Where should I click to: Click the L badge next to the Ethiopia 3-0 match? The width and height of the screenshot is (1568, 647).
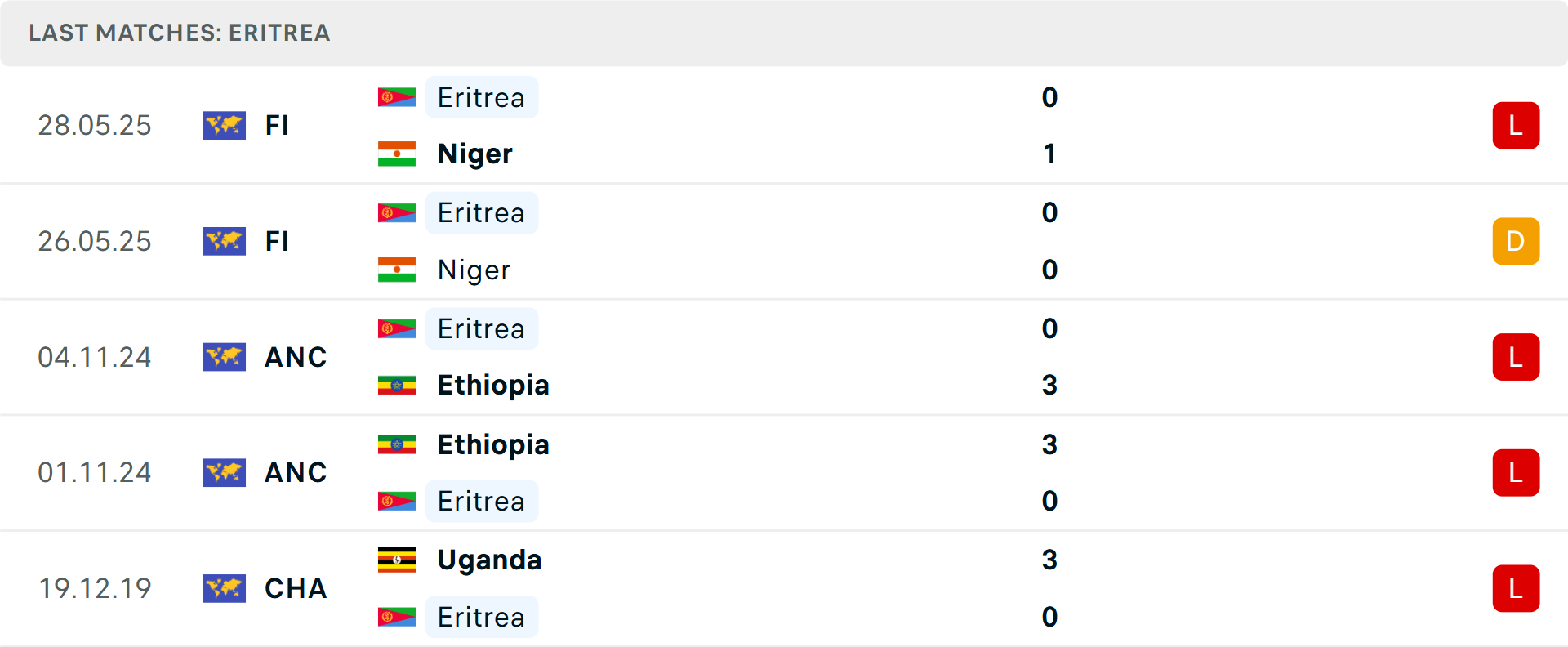pos(1517,357)
